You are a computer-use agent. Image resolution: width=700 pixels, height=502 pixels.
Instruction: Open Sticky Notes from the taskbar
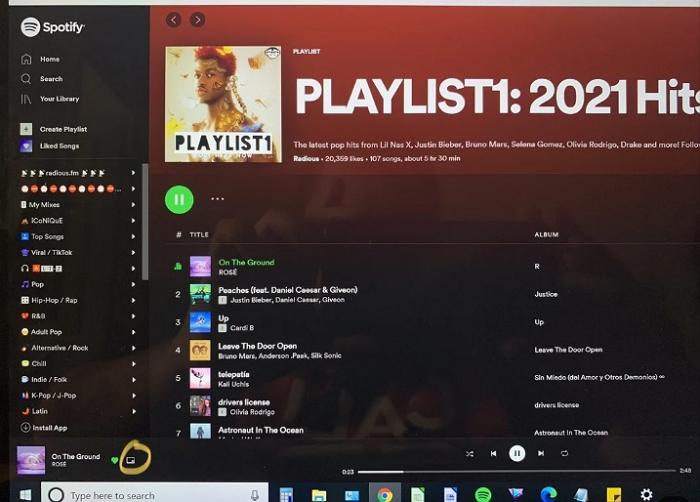(614, 495)
